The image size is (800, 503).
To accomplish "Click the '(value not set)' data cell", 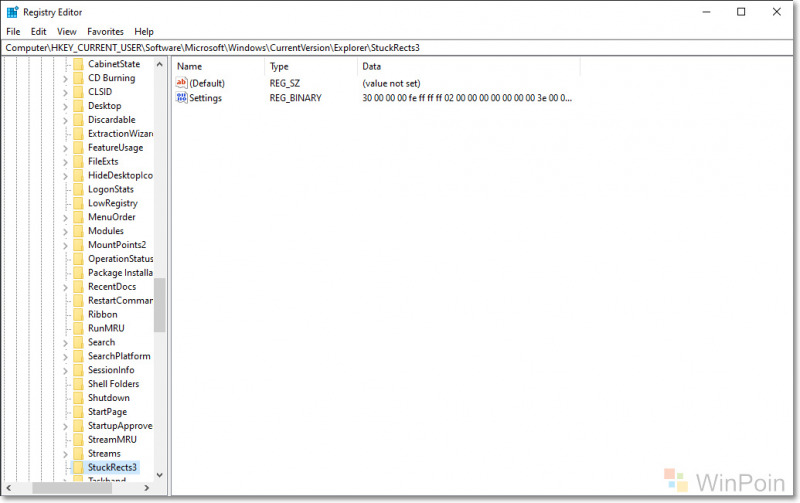I will 391,83.
